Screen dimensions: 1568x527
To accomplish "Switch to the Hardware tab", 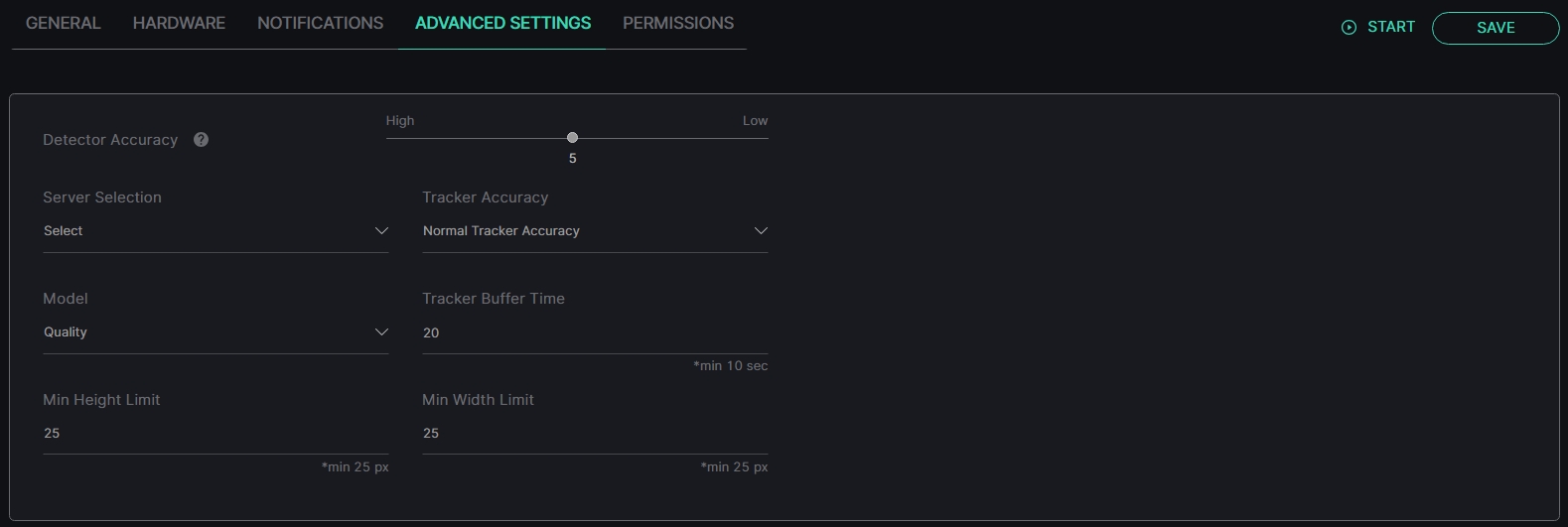I will (x=179, y=23).
